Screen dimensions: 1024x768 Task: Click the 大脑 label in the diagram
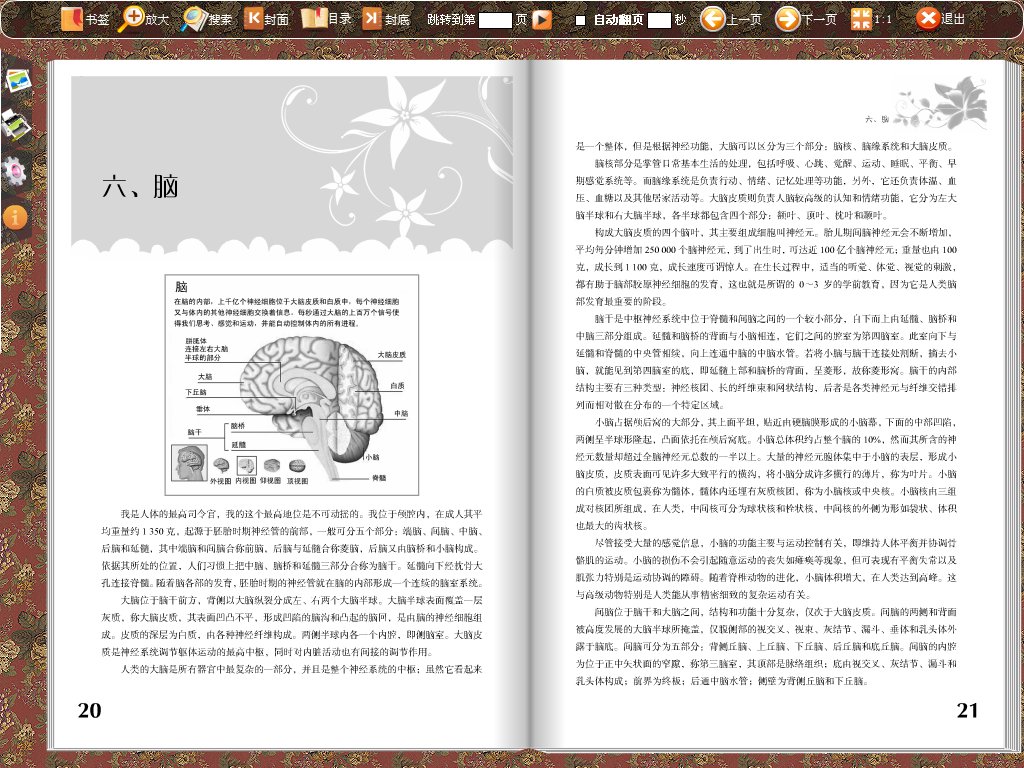205,377
